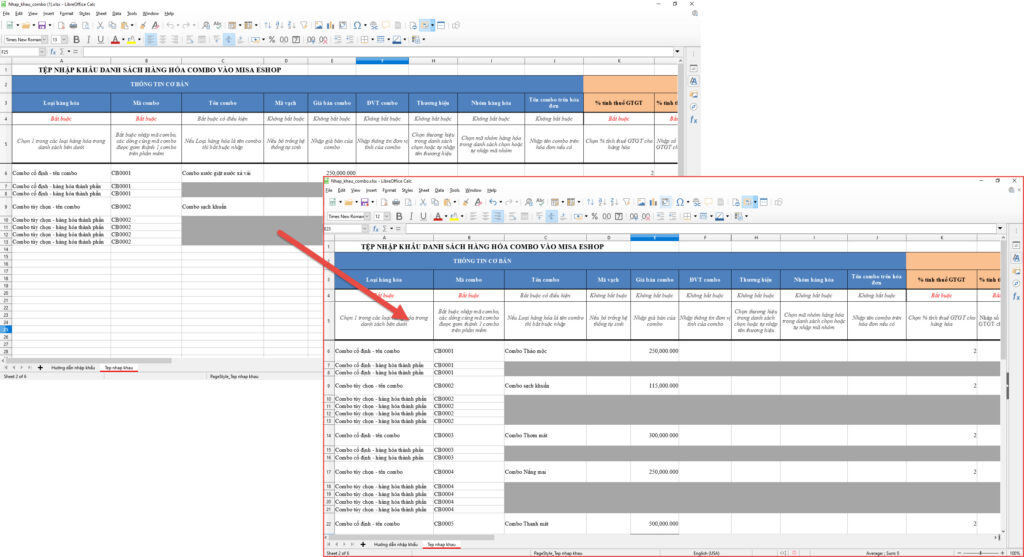Click the 'Tep nhap khau' sheet tab in the back window
This screenshot has width=1024, height=557.
[x=120, y=367]
